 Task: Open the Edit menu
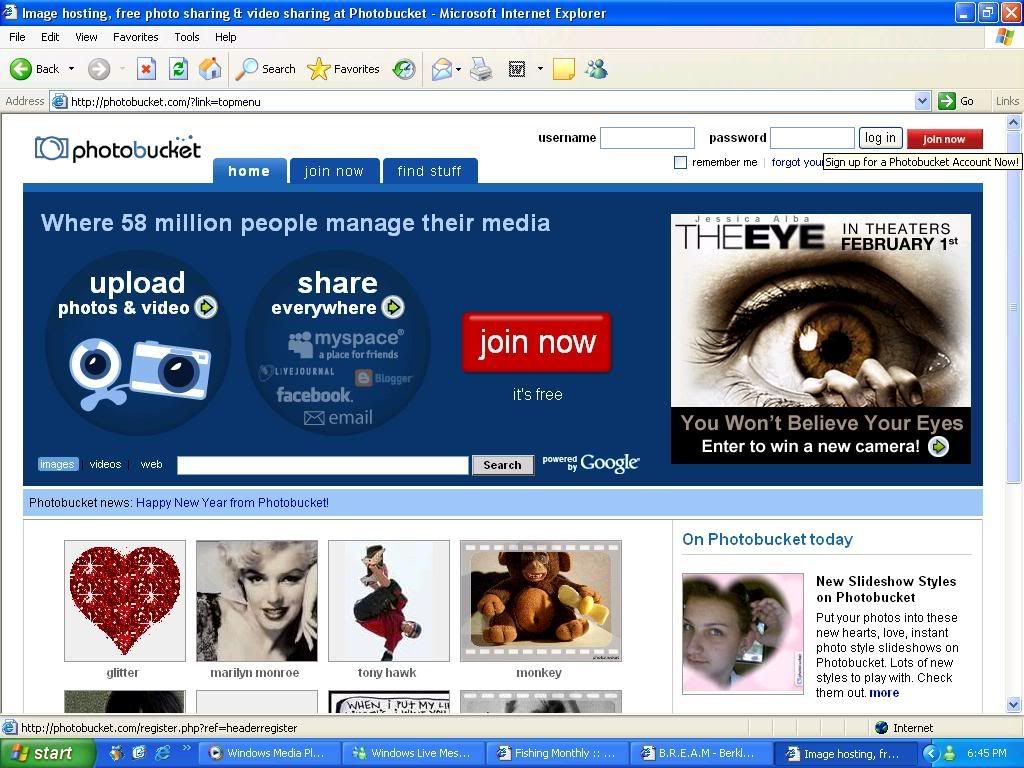(x=50, y=37)
